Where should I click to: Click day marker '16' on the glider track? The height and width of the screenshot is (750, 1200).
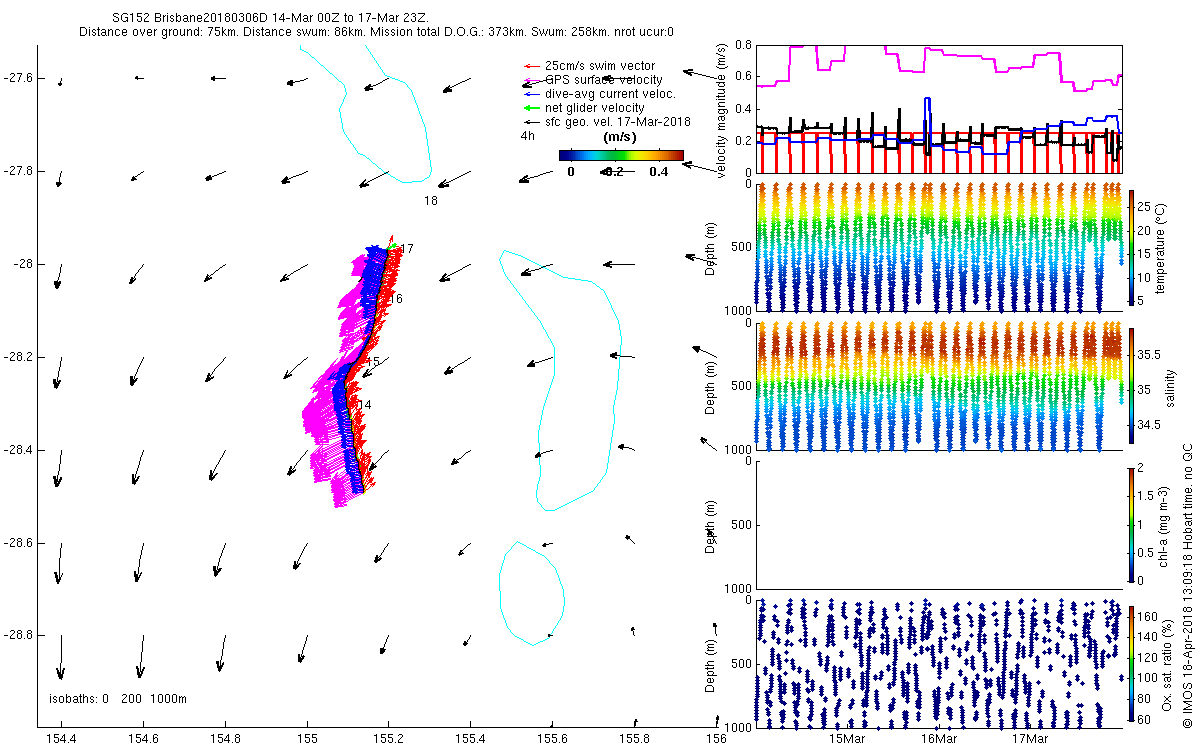click(396, 299)
